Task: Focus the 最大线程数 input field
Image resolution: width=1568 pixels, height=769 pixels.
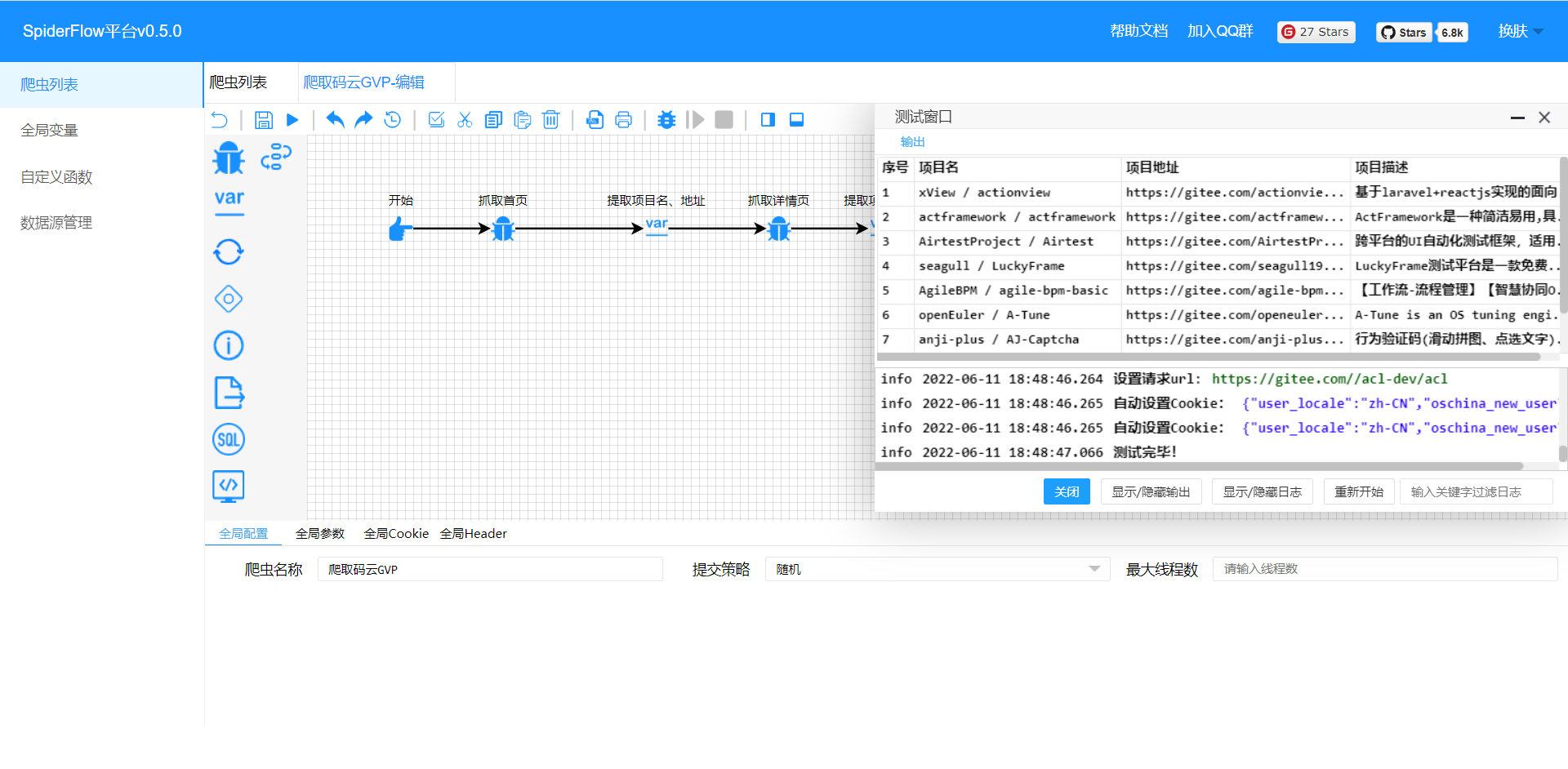Action: (1384, 569)
